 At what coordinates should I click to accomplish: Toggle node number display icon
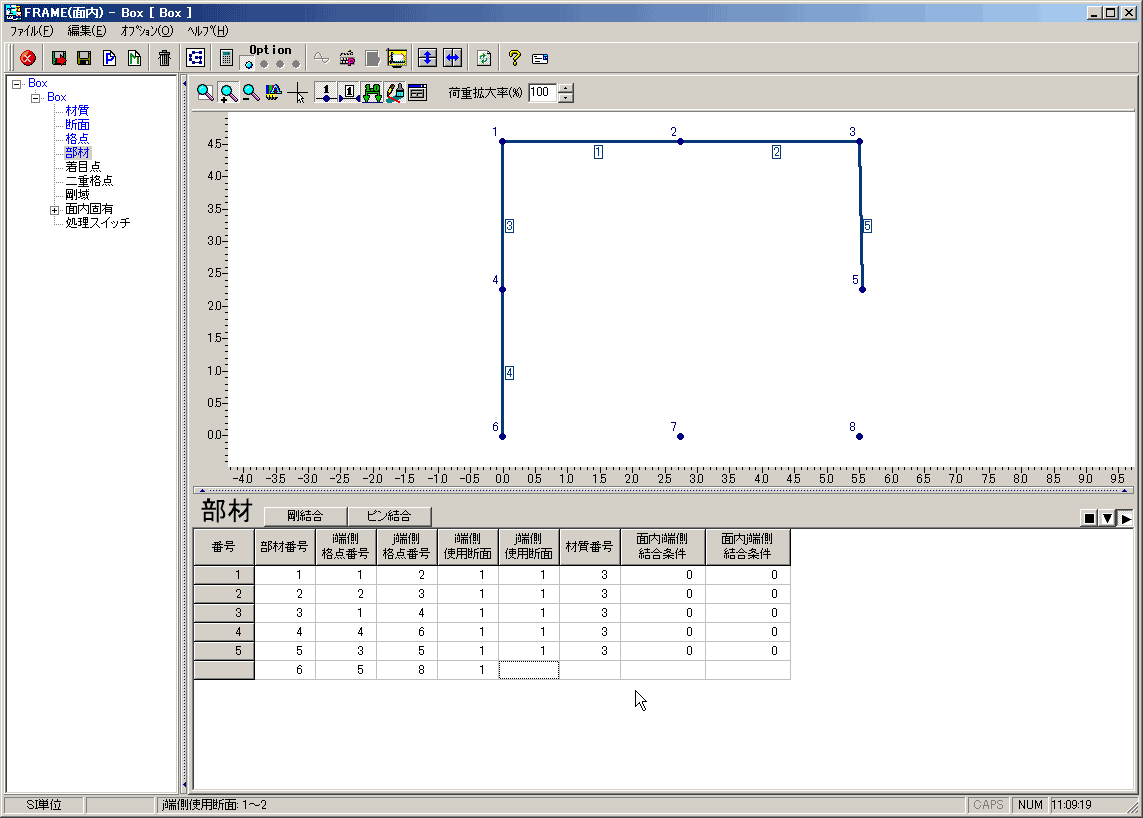[326, 93]
